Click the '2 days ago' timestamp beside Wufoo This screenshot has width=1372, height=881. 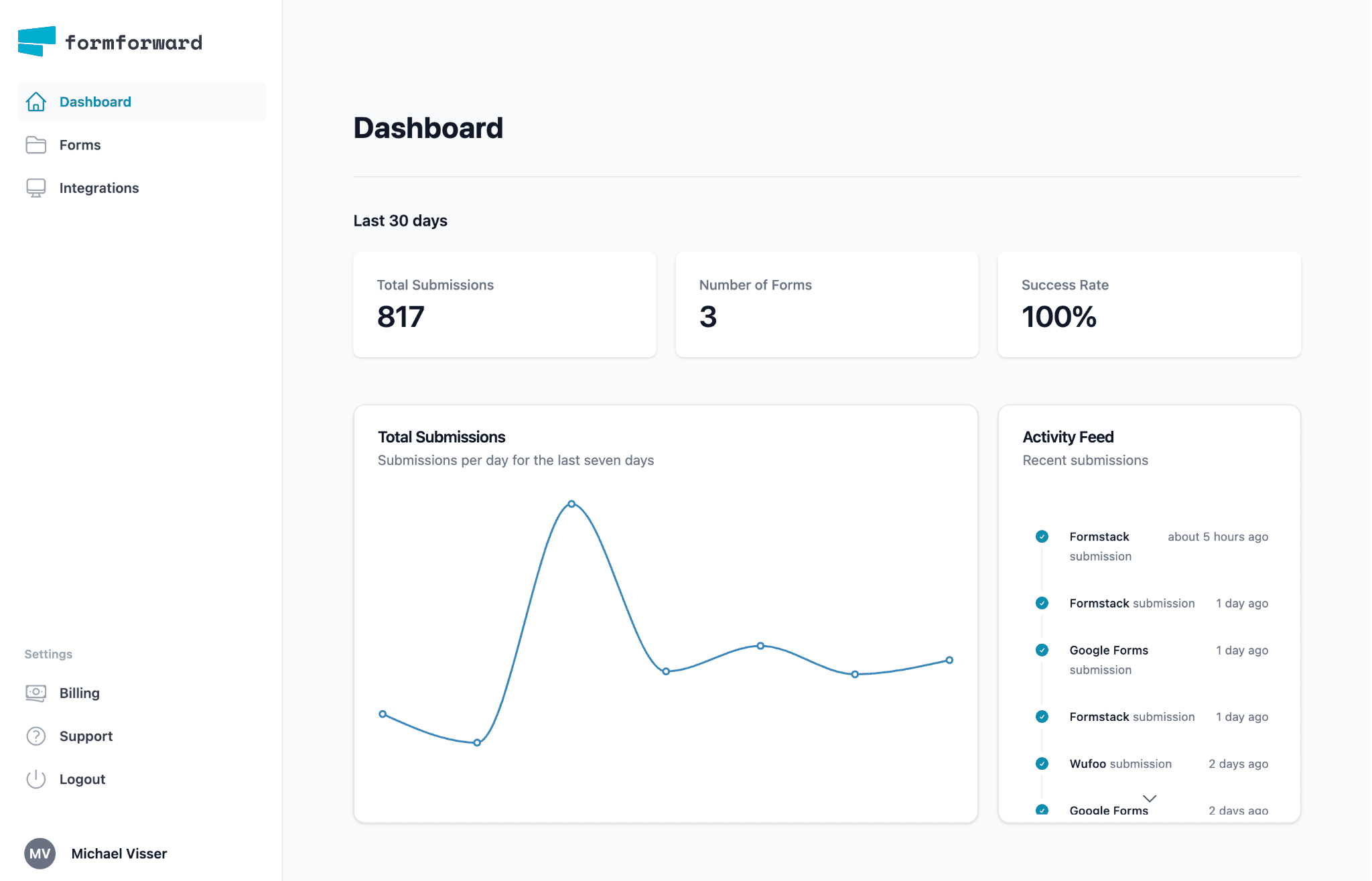[x=1239, y=764]
